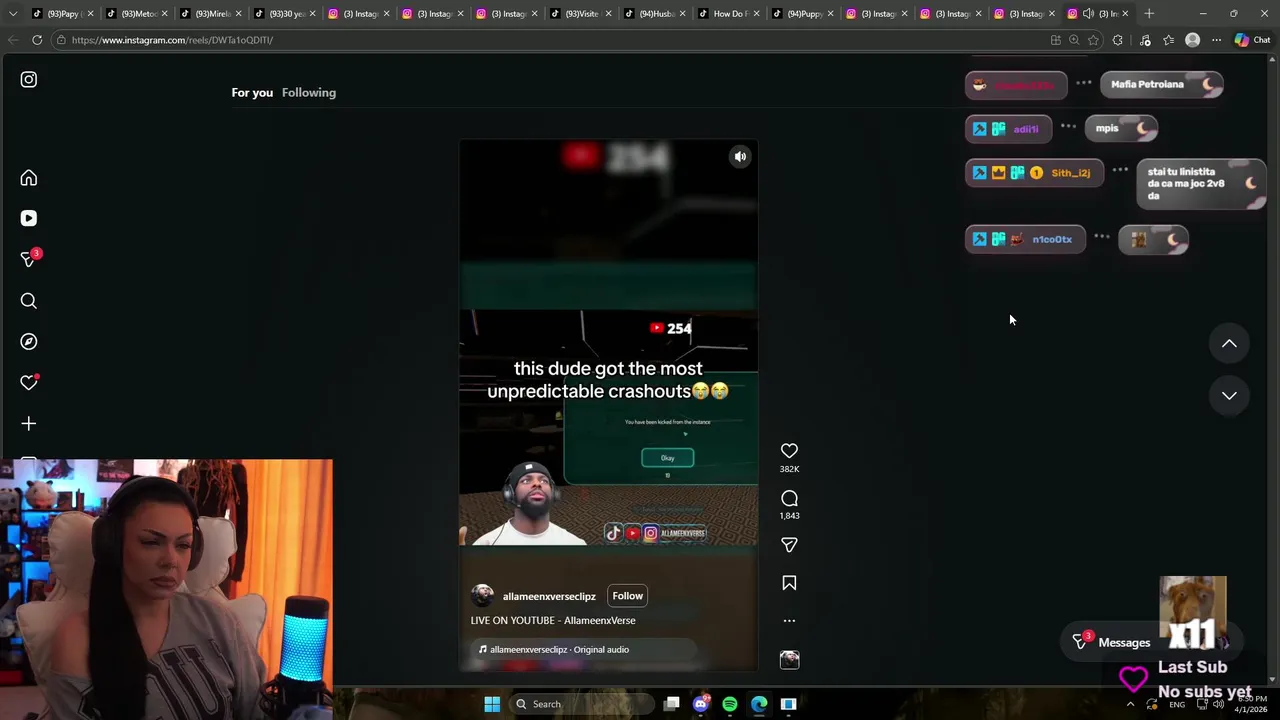
Task: Go to the previous reel with up arrow
Action: (x=1229, y=344)
